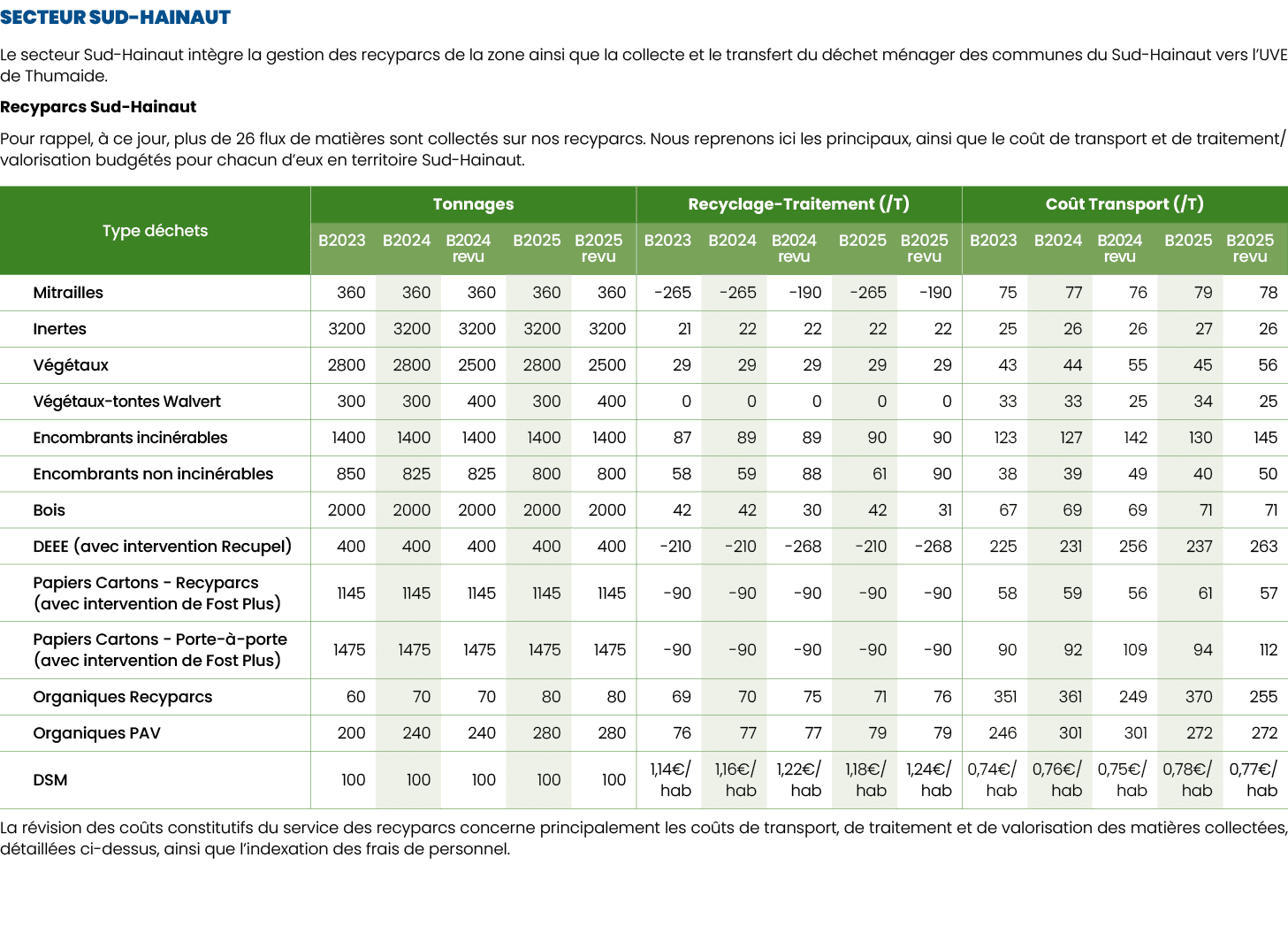This screenshot has height=926, width=1288.
Task: Click the SECTEUR SUD-HAINAUT heading
Action: coord(115,17)
